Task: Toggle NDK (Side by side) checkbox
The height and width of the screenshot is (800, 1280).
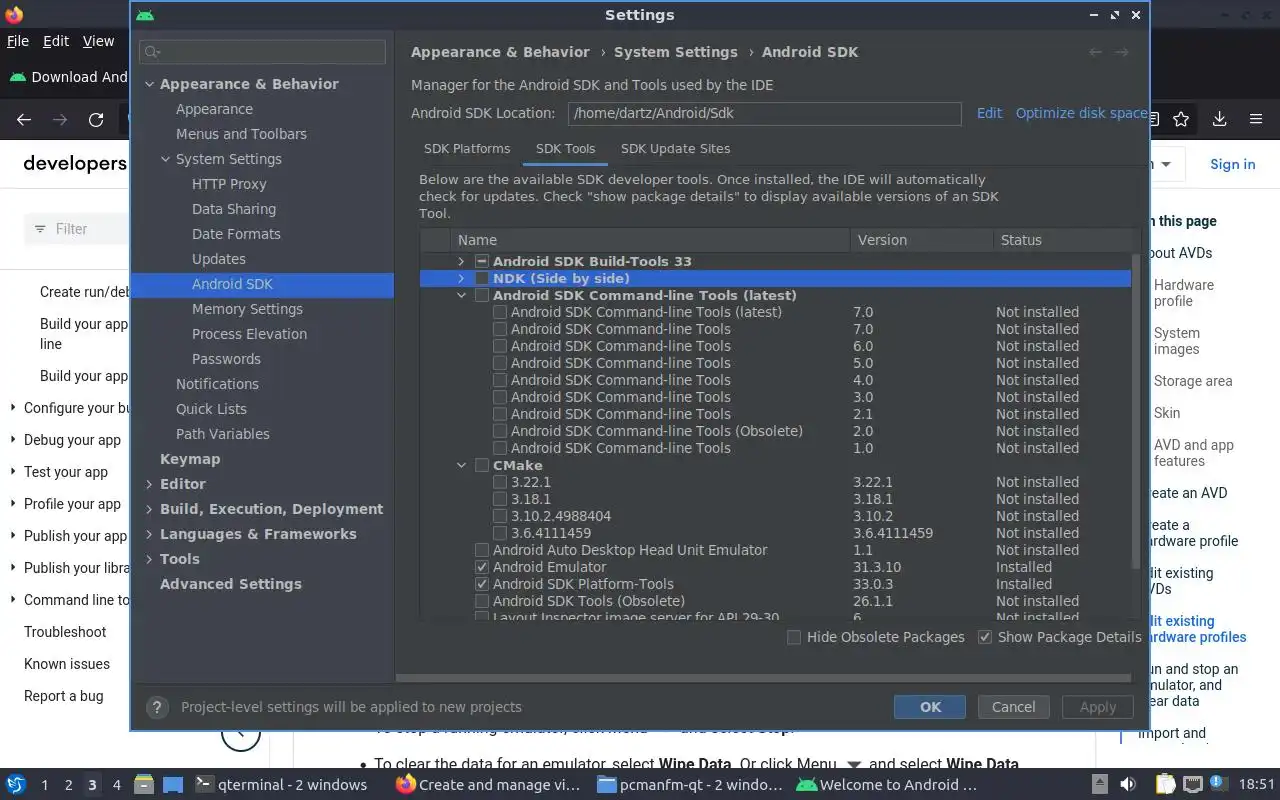Action: [482, 279]
